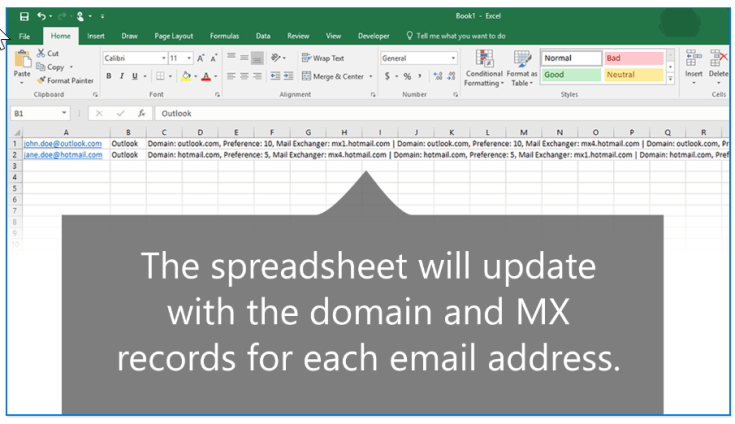Open the General number format dropdown
Viewport: 735px width, 424px height.
[453, 58]
